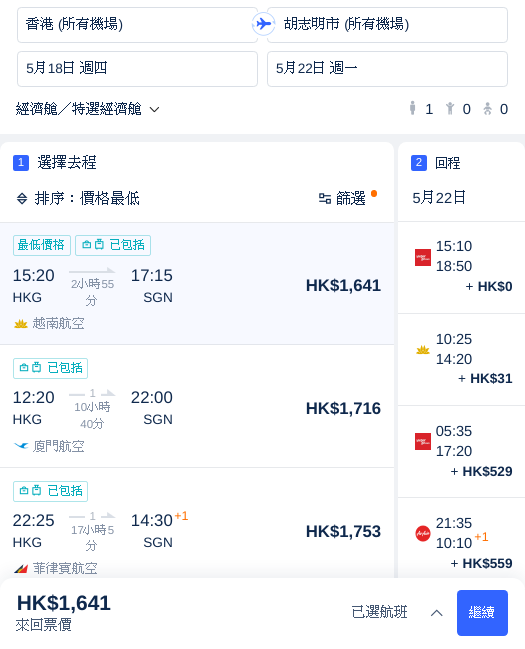Viewport: 525px width, 649px height.
Task: Click the sort arrows icon beside 排序
Action: coord(22,199)
